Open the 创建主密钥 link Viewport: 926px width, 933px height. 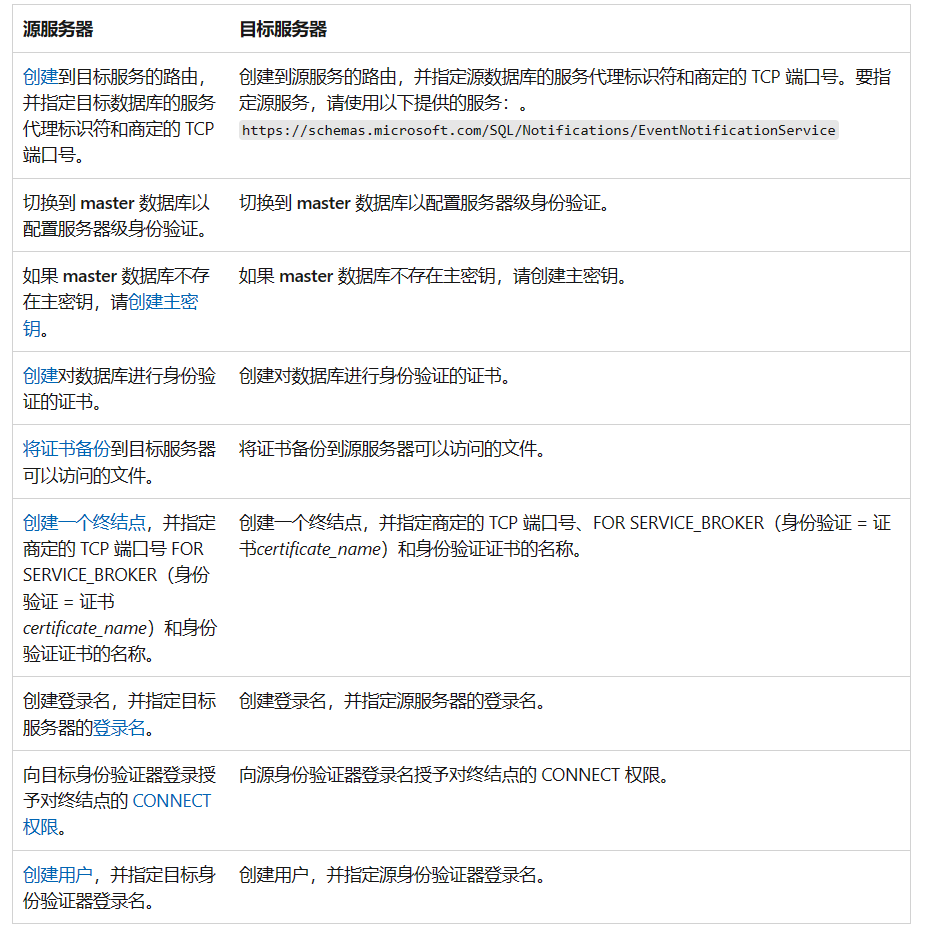111,315
